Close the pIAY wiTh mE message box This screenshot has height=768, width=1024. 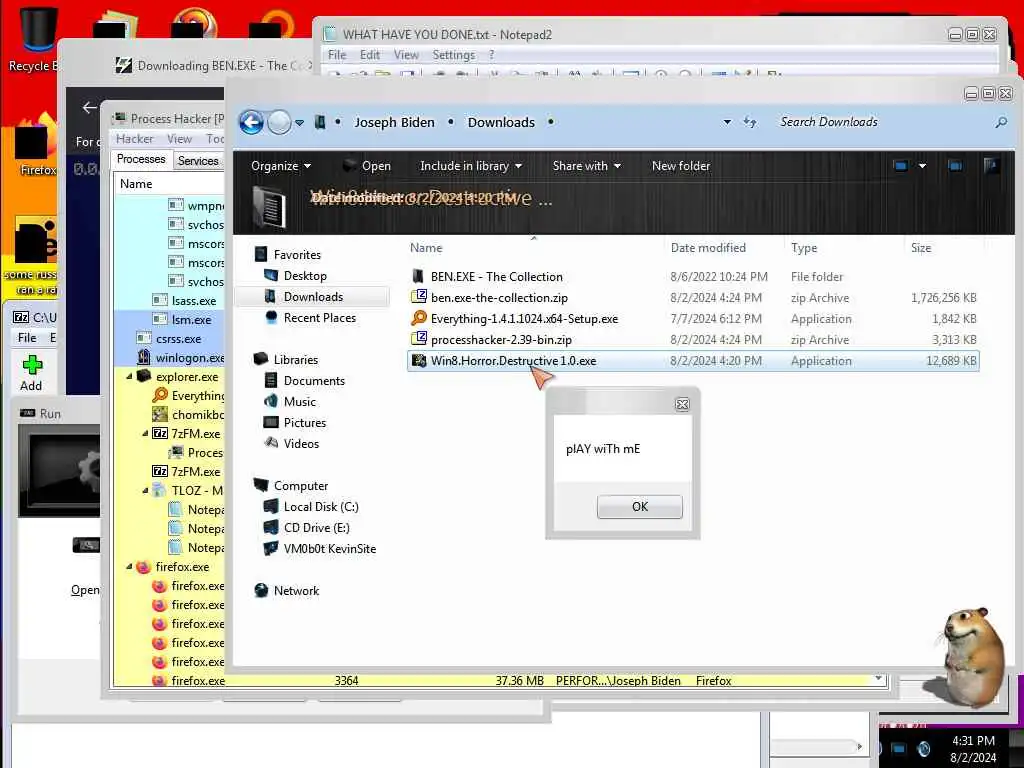pos(682,404)
